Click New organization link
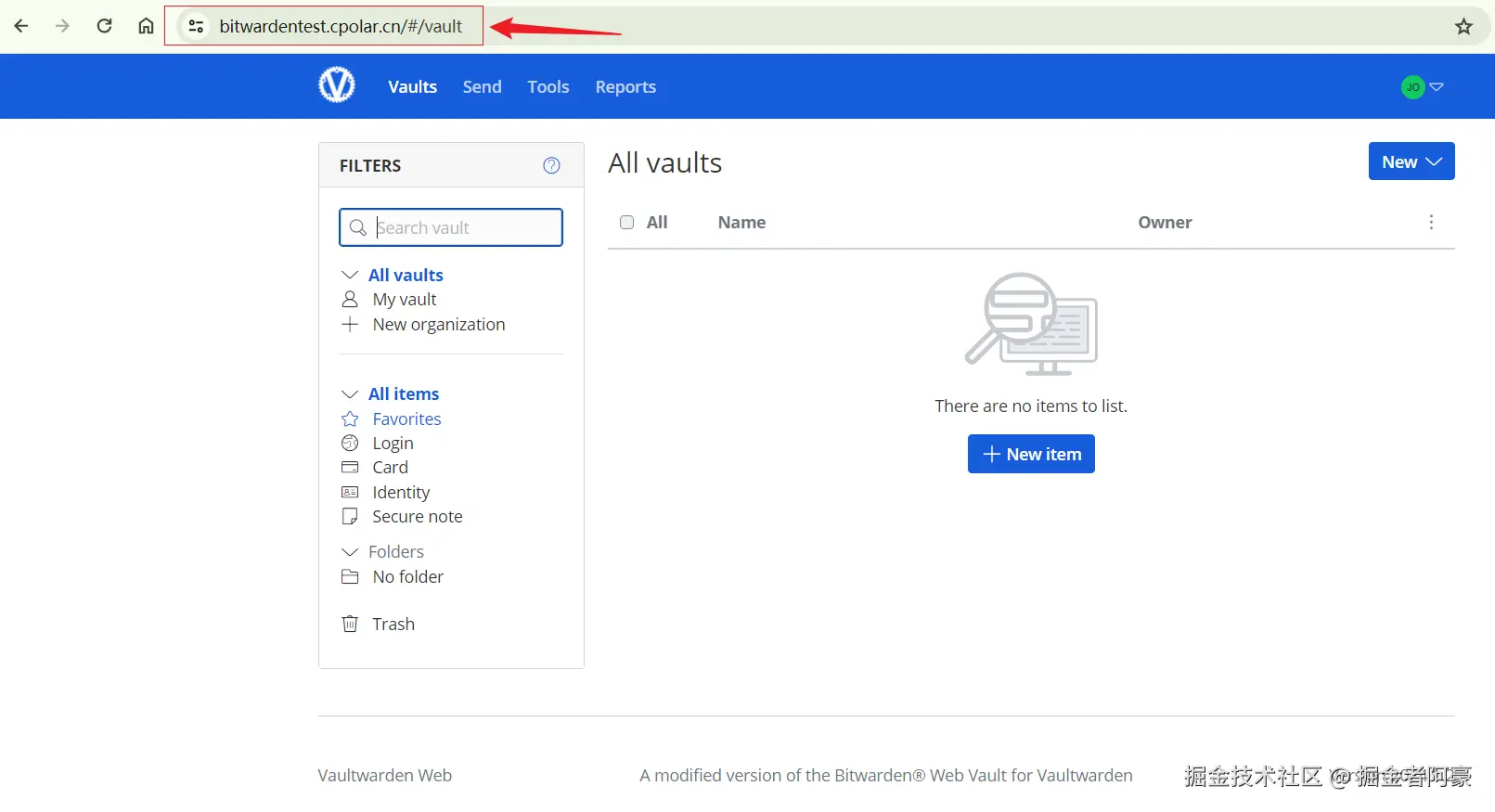Viewport: 1495px width, 812px height. [438, 325]
